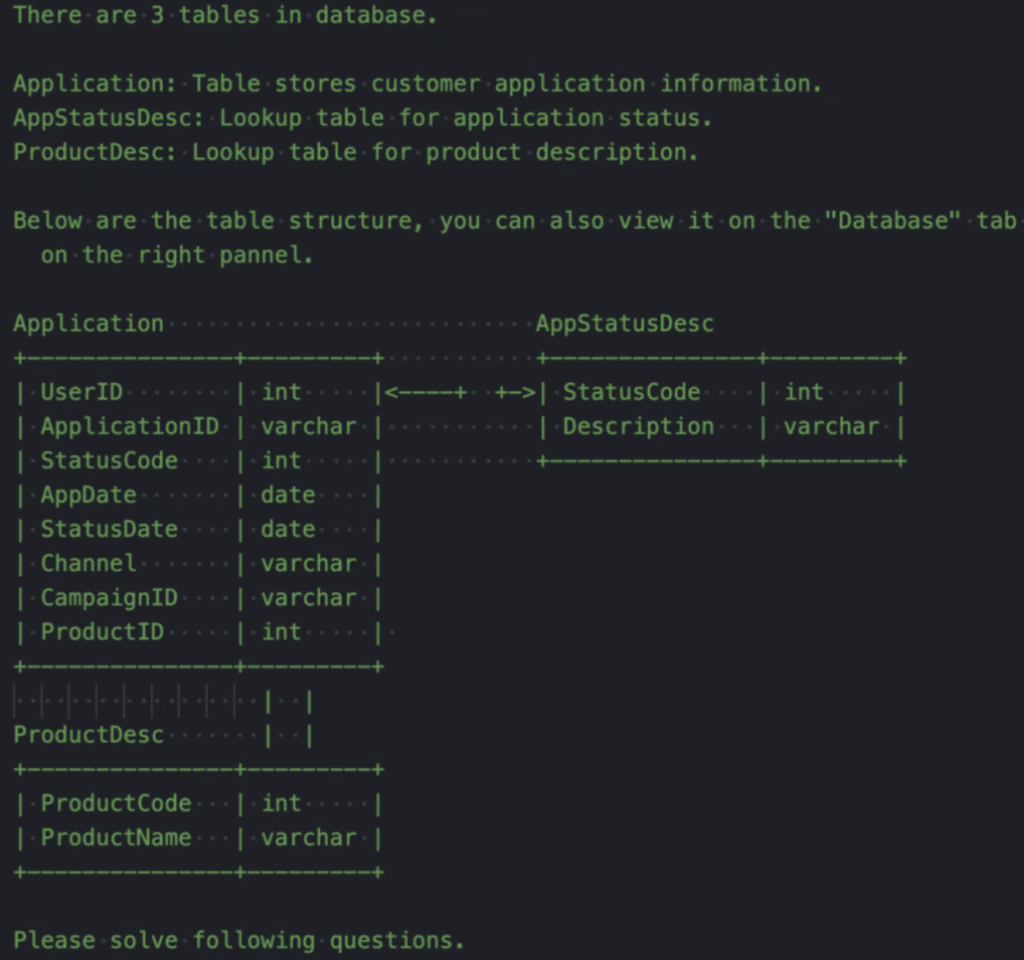Click StatusCode in the Application table
1024x960 pixels.
pos(109,461)
